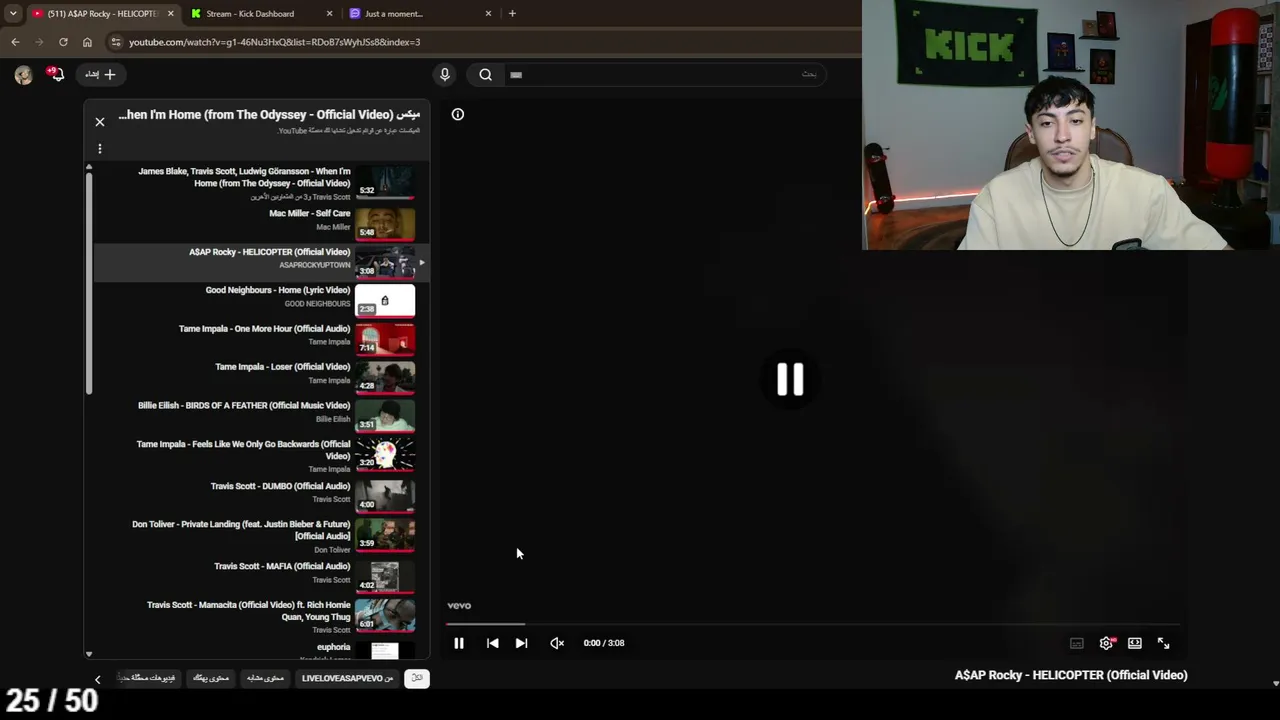Open a new browser tab
The width and height of the screenshot is (1280, 720).
point(512,14)
